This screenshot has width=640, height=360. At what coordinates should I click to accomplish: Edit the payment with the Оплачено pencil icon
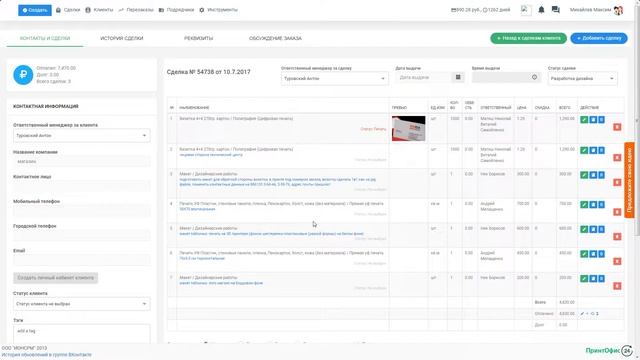pyautogui.click(x=582, y=313)
